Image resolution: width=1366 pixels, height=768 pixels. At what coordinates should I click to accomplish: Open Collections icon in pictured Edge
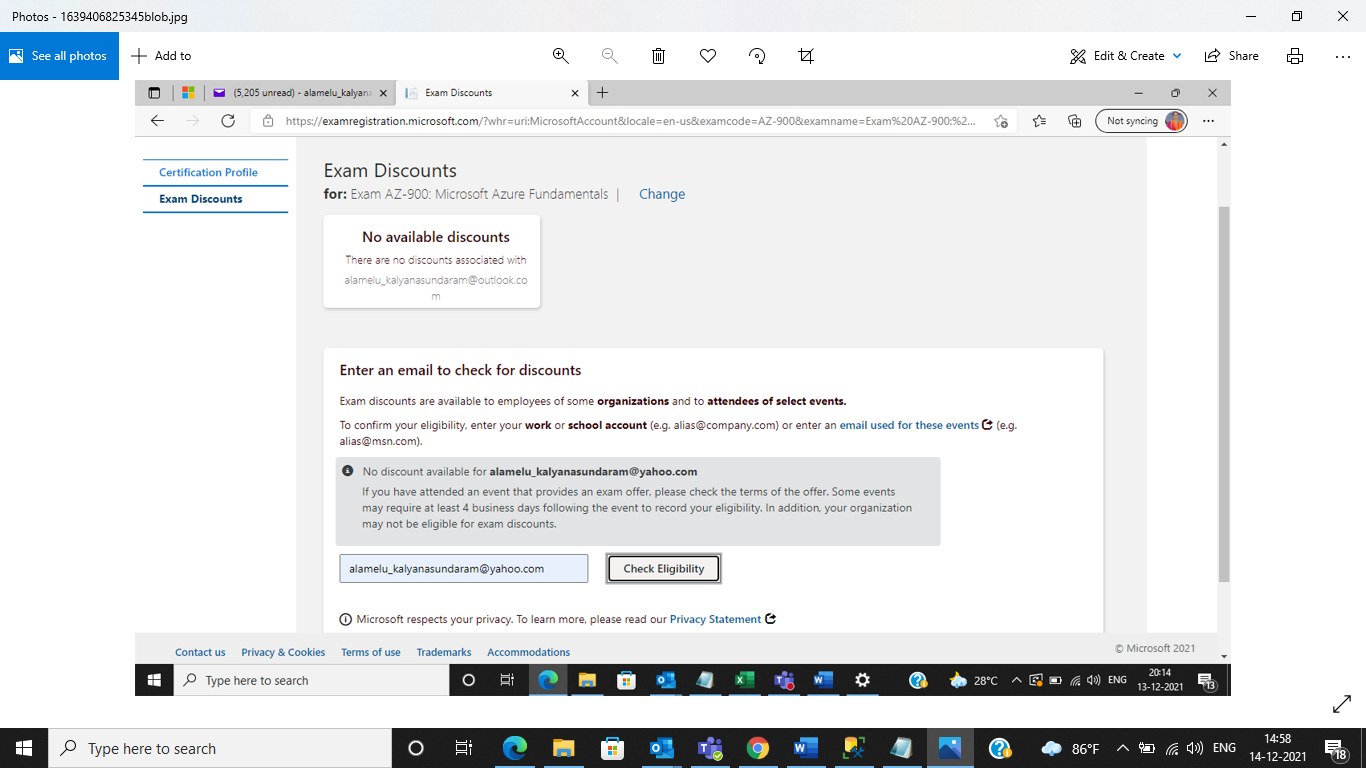(x=1075, y=121)
